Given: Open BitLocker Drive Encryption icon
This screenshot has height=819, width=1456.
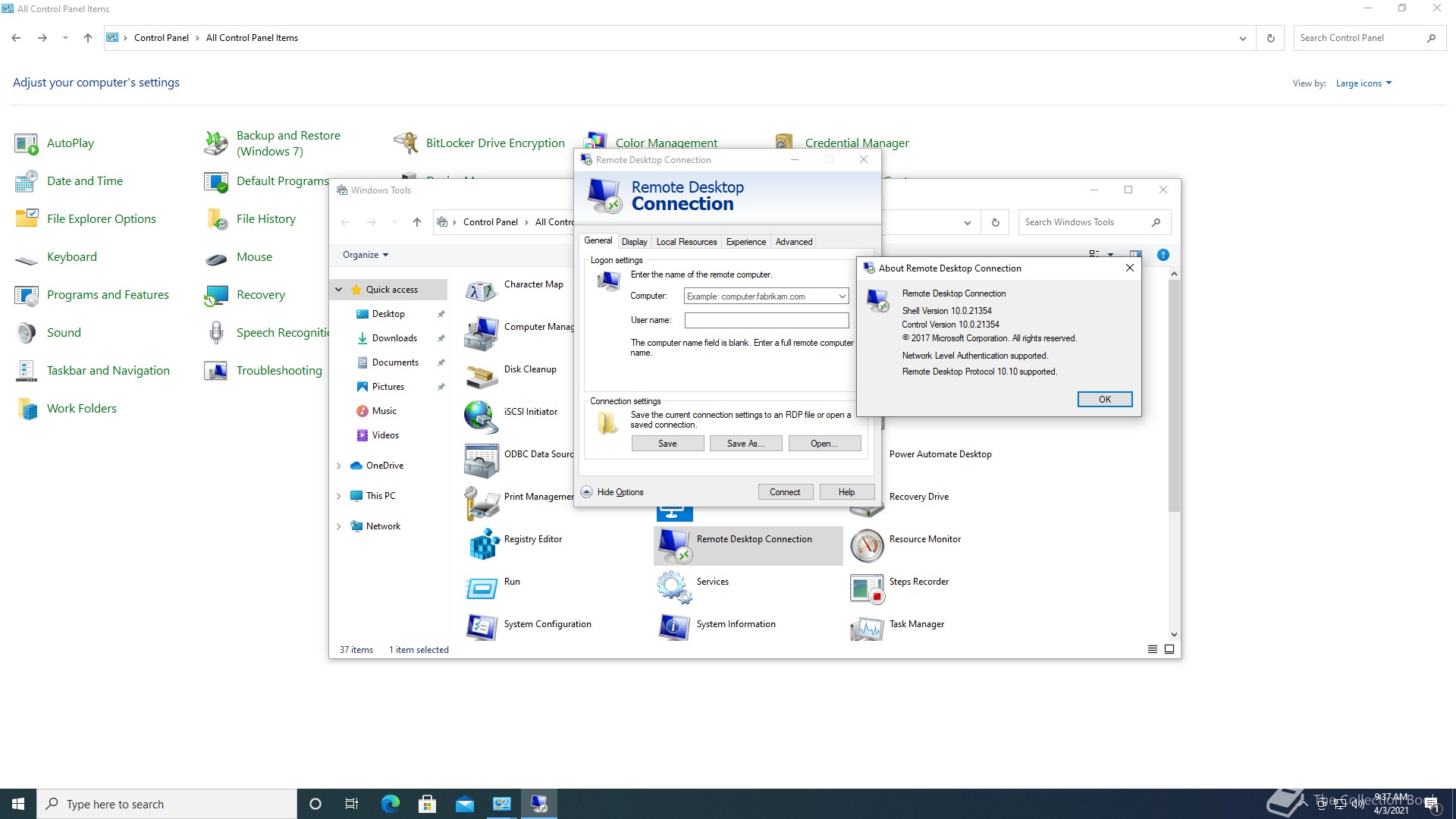Looking at the screenshot, I should pyautogui.click(x=406, y=143).
